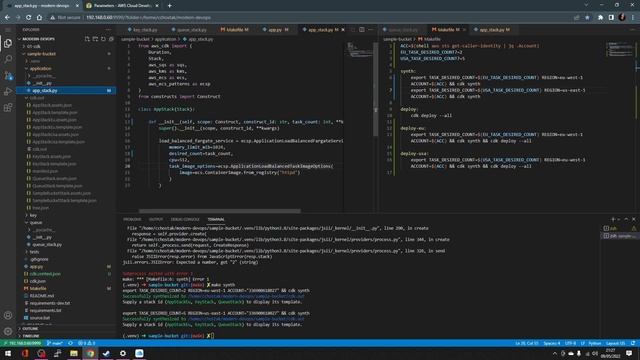The height and width of the screenshot is (360, 640).
Task: Open the DEBUG CONSOLE panel tab
Action: (185, 219)
